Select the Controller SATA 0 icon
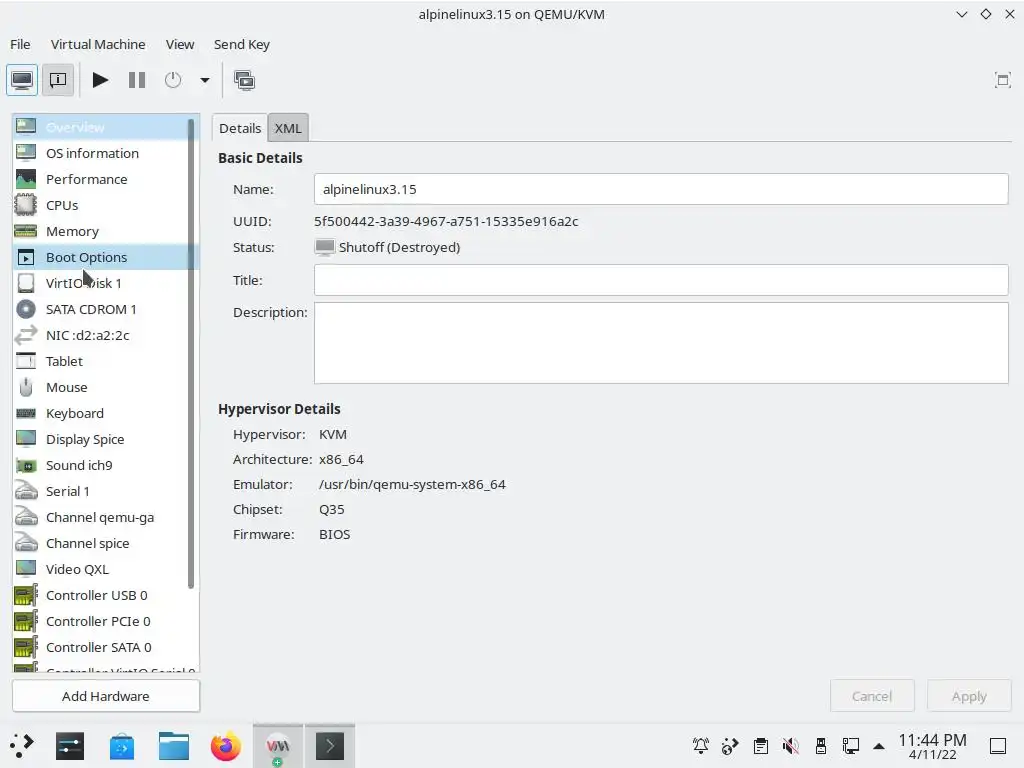 [26, 647]
